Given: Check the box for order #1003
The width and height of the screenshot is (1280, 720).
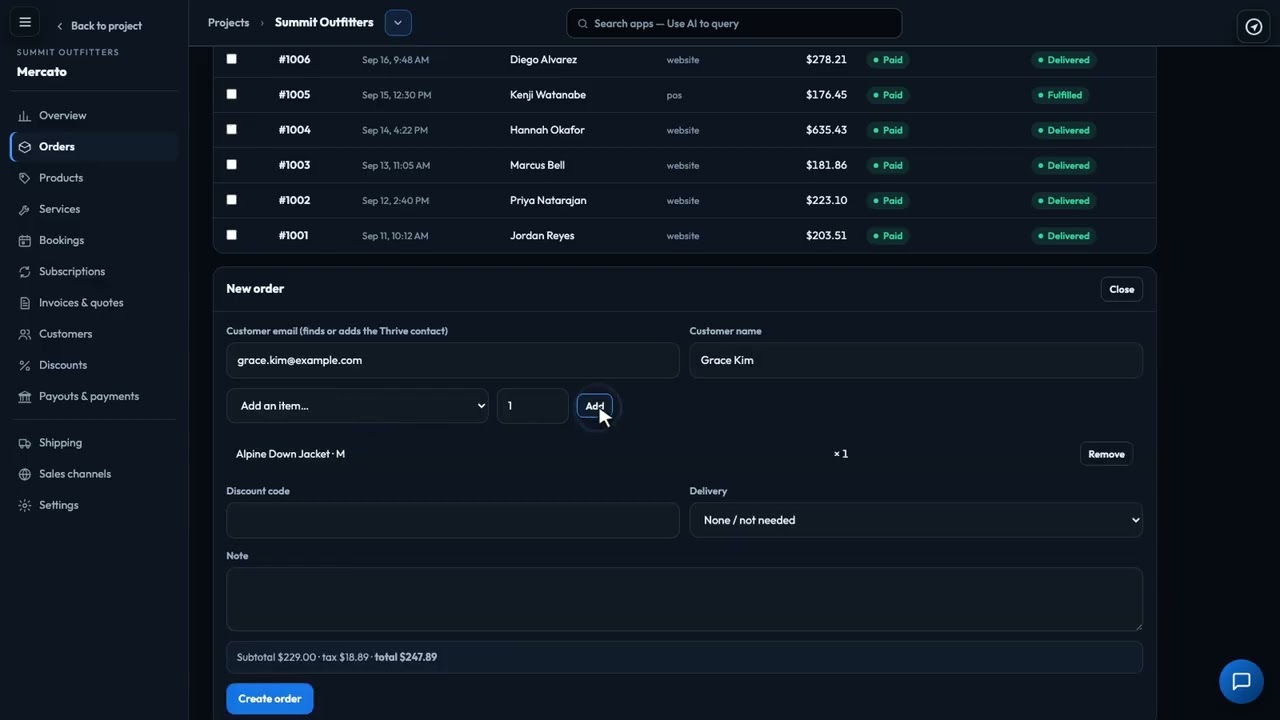Looking at the screenshot, I should coord(232,164).
